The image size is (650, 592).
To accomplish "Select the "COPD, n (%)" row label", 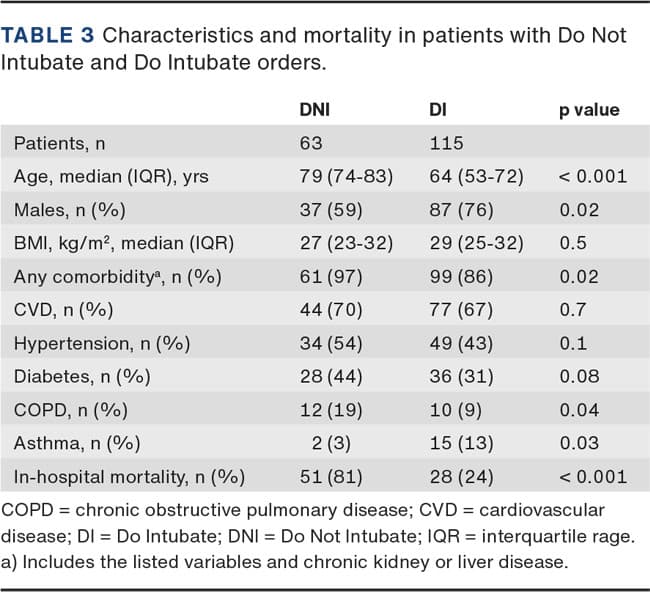I will click(69, 410).
